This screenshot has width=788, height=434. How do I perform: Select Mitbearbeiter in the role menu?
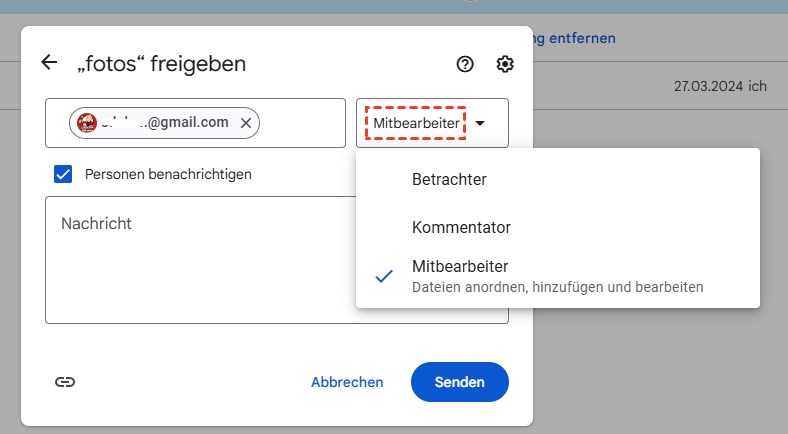pos(460,267)
